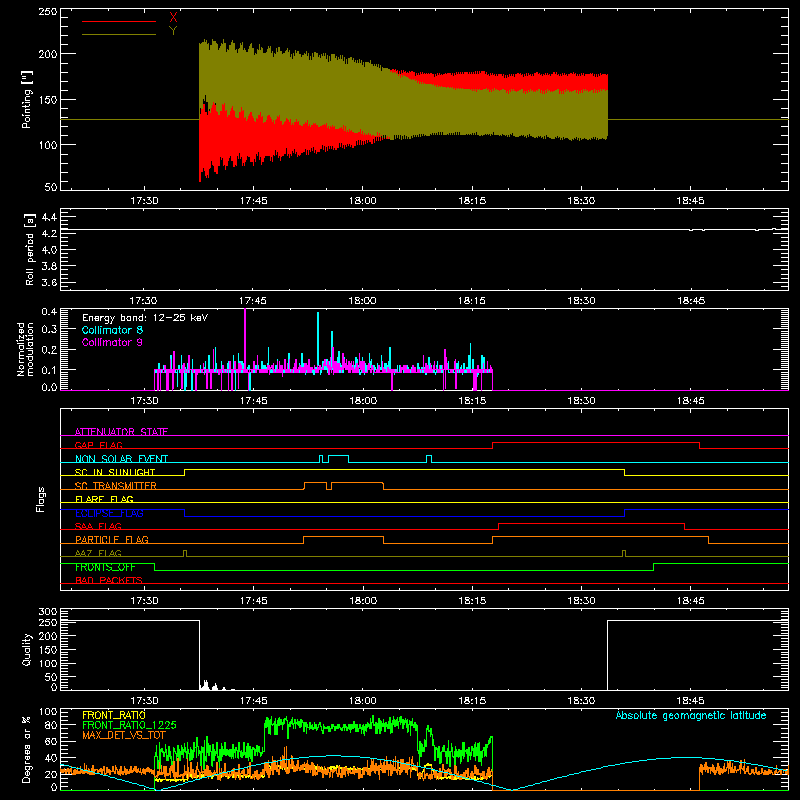Click the 300 value on Quality axis
Image resolution: width=800 pixels, height=800 pixels.
click(48, 612)
